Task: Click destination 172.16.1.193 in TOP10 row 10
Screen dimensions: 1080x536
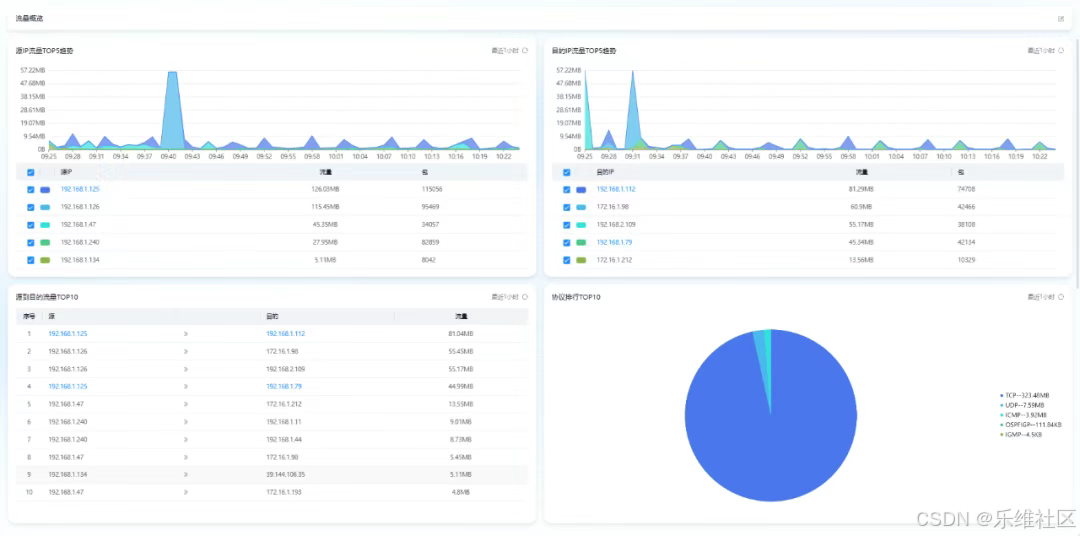Action: click(283, 492)
